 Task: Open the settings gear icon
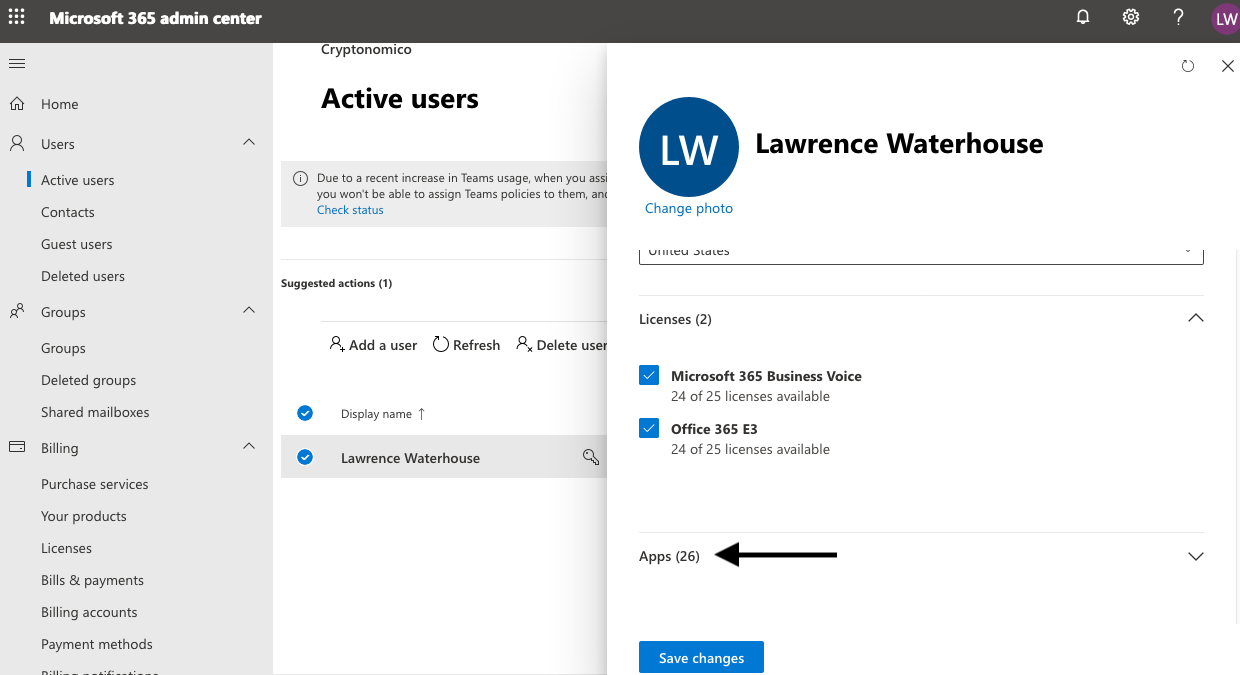click(x=1131, y=17)
